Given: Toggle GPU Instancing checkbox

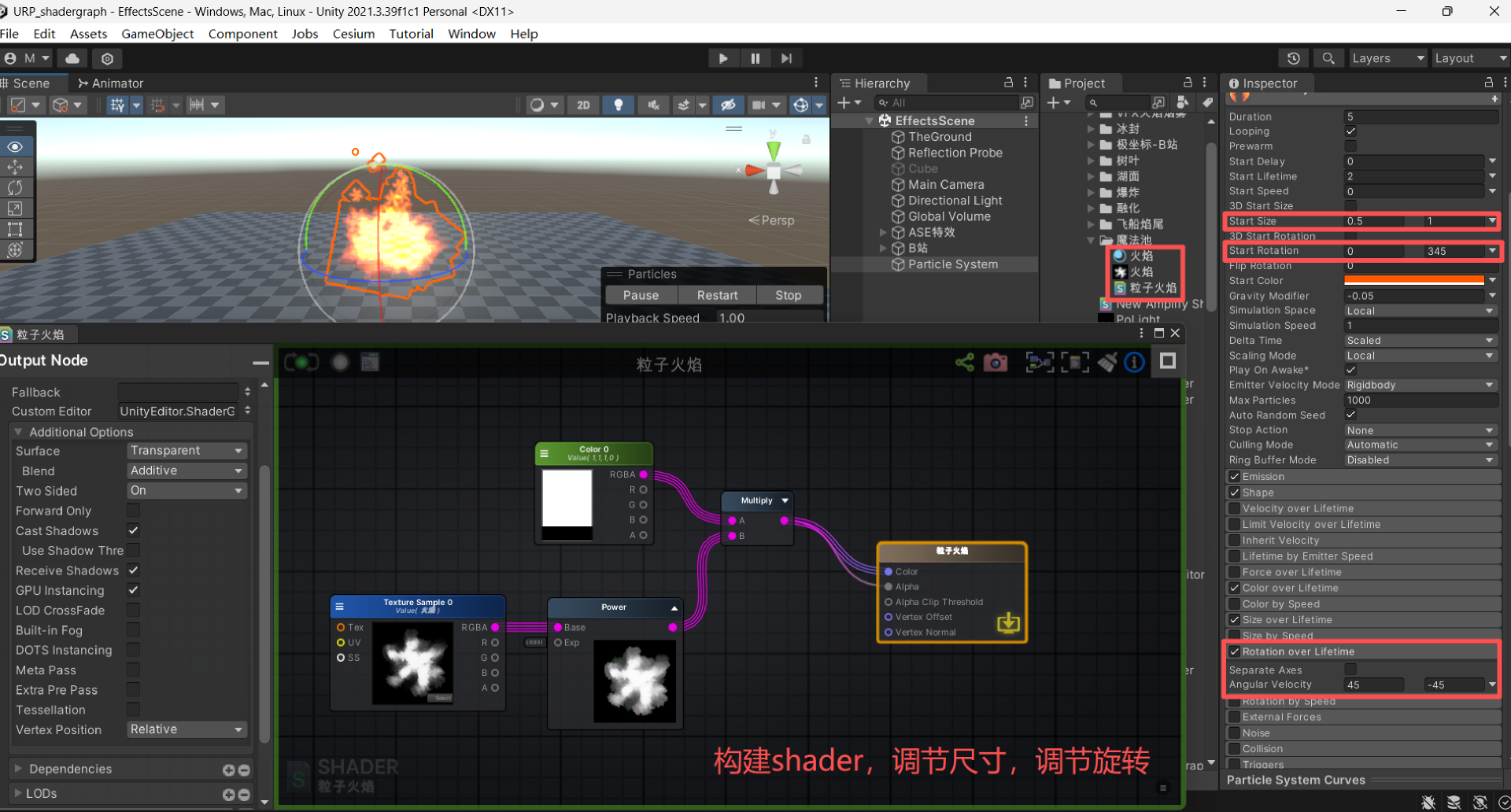Looking at the screenshot, I should (x=134, y=589).
